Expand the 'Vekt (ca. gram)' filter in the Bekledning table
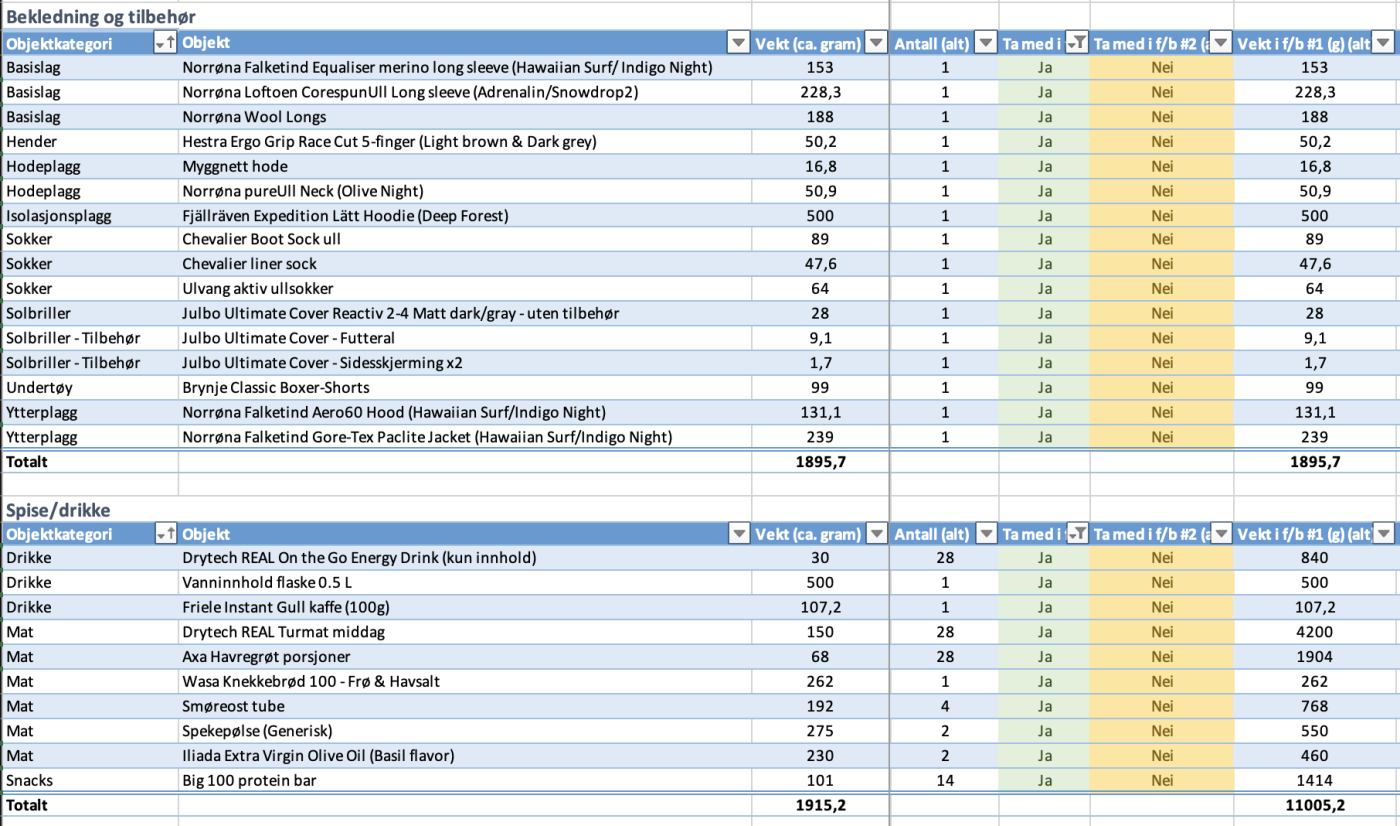The image size is (1400, 826). click(875, 43)
